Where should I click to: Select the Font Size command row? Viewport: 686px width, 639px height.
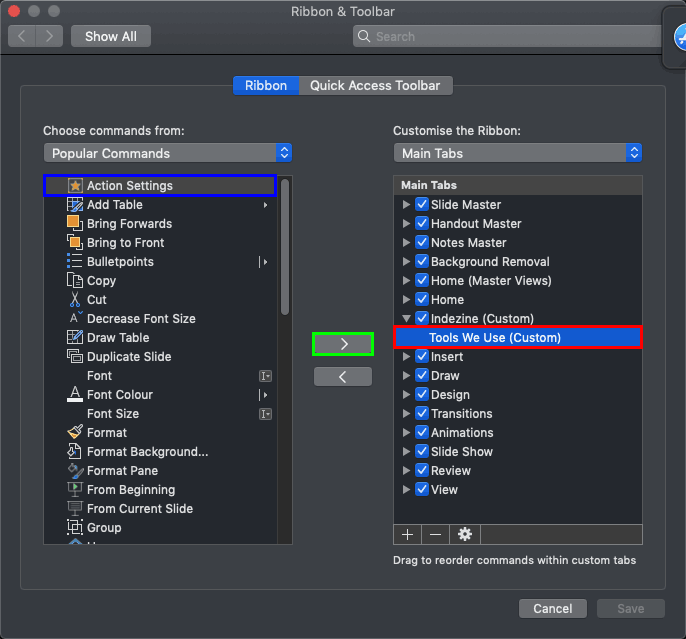pyautogui.click(x=161, y=413)
